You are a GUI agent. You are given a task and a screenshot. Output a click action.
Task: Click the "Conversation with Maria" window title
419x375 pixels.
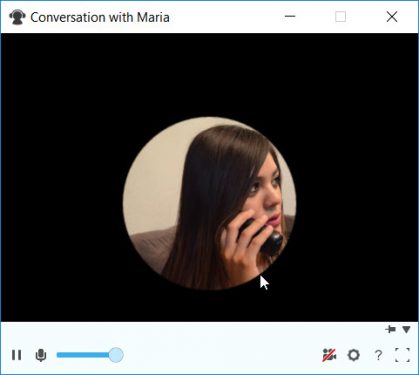click(x=100, y=17)
